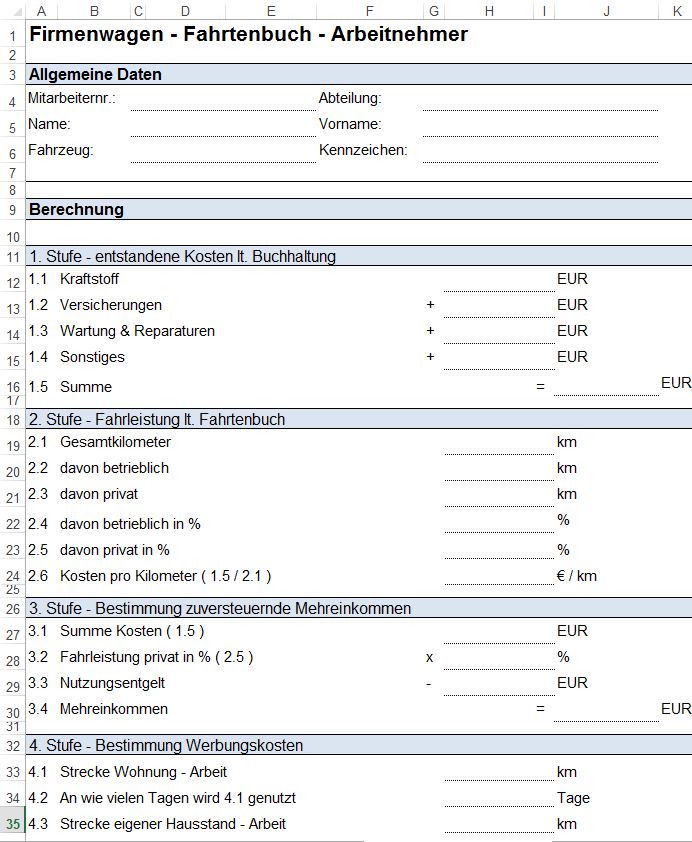Select column D header

pyautogui.click(x=185, y=11)
